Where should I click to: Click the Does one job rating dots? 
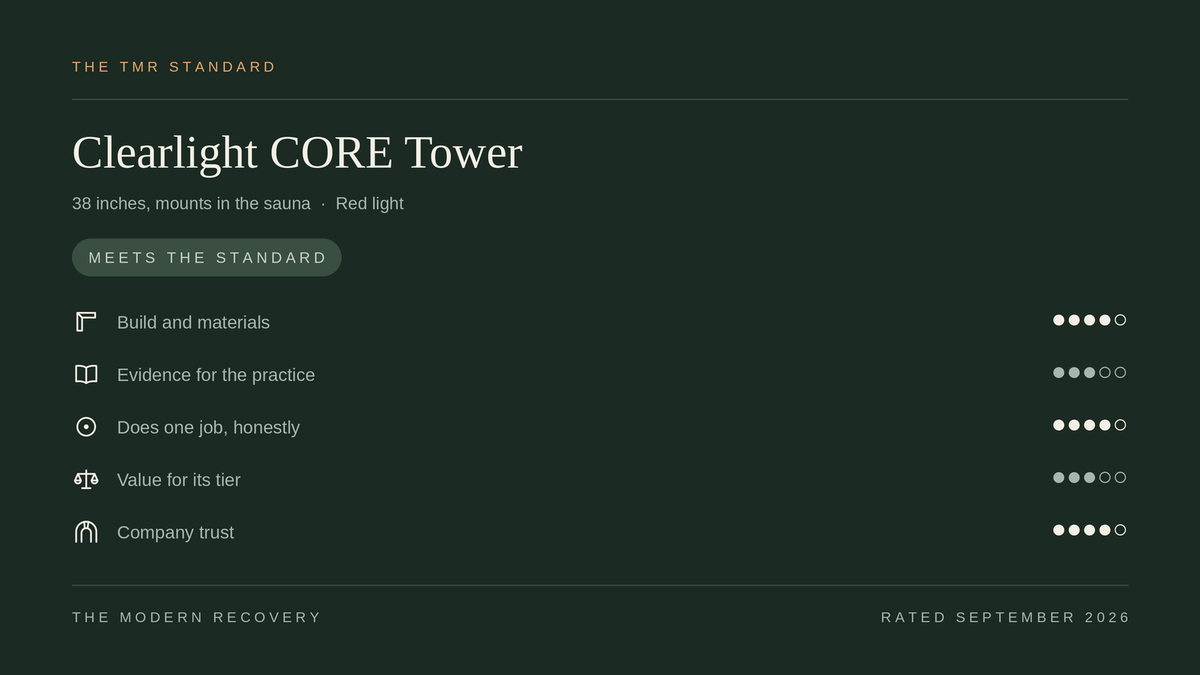pos(1089,425)
